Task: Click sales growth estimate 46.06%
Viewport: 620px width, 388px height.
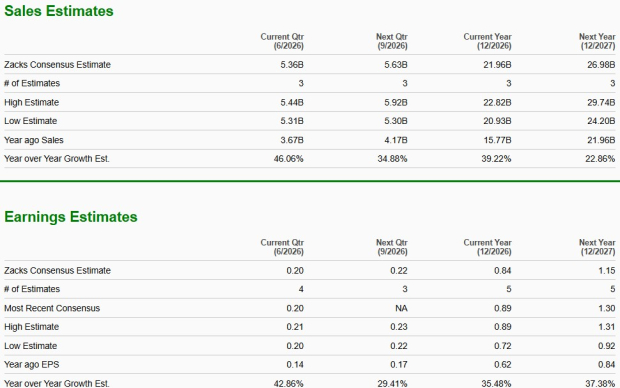Action: pyautogui.click(x=289, y=159)
